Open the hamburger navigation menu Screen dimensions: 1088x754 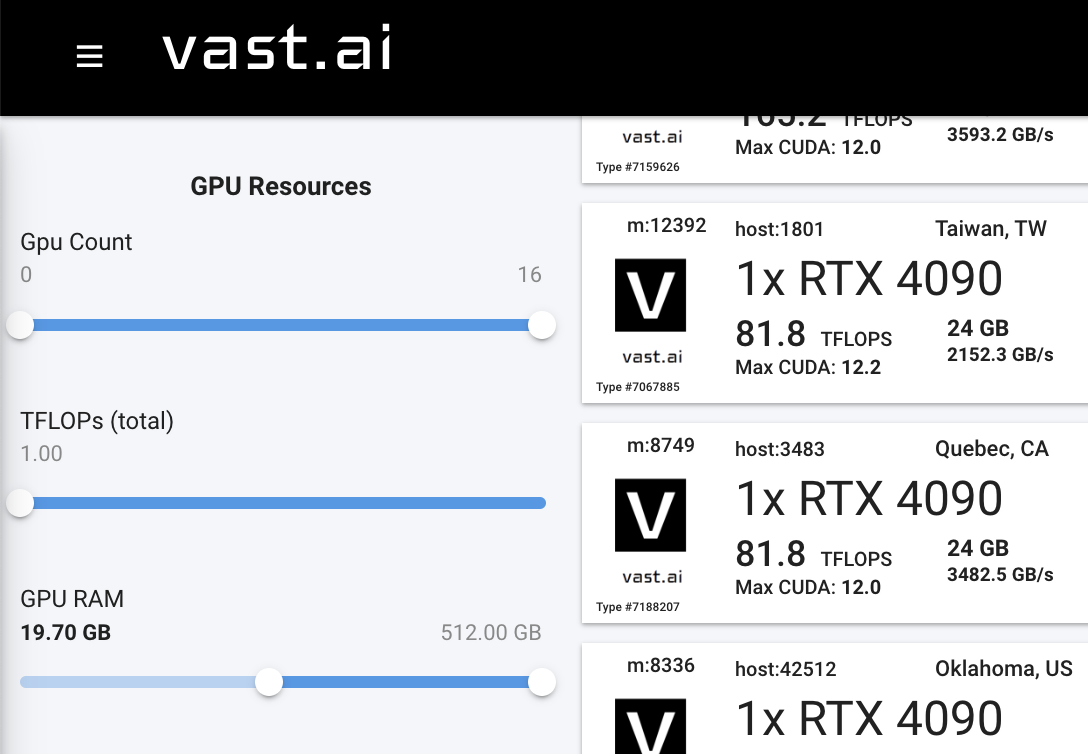[90, 56]
